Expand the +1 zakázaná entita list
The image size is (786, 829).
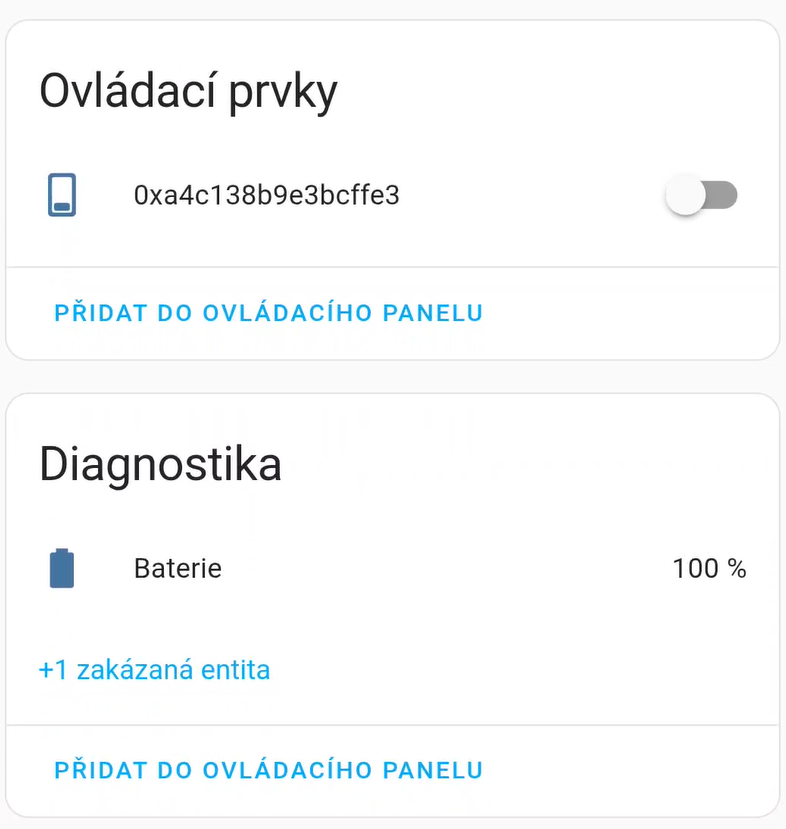pos(154,669)
